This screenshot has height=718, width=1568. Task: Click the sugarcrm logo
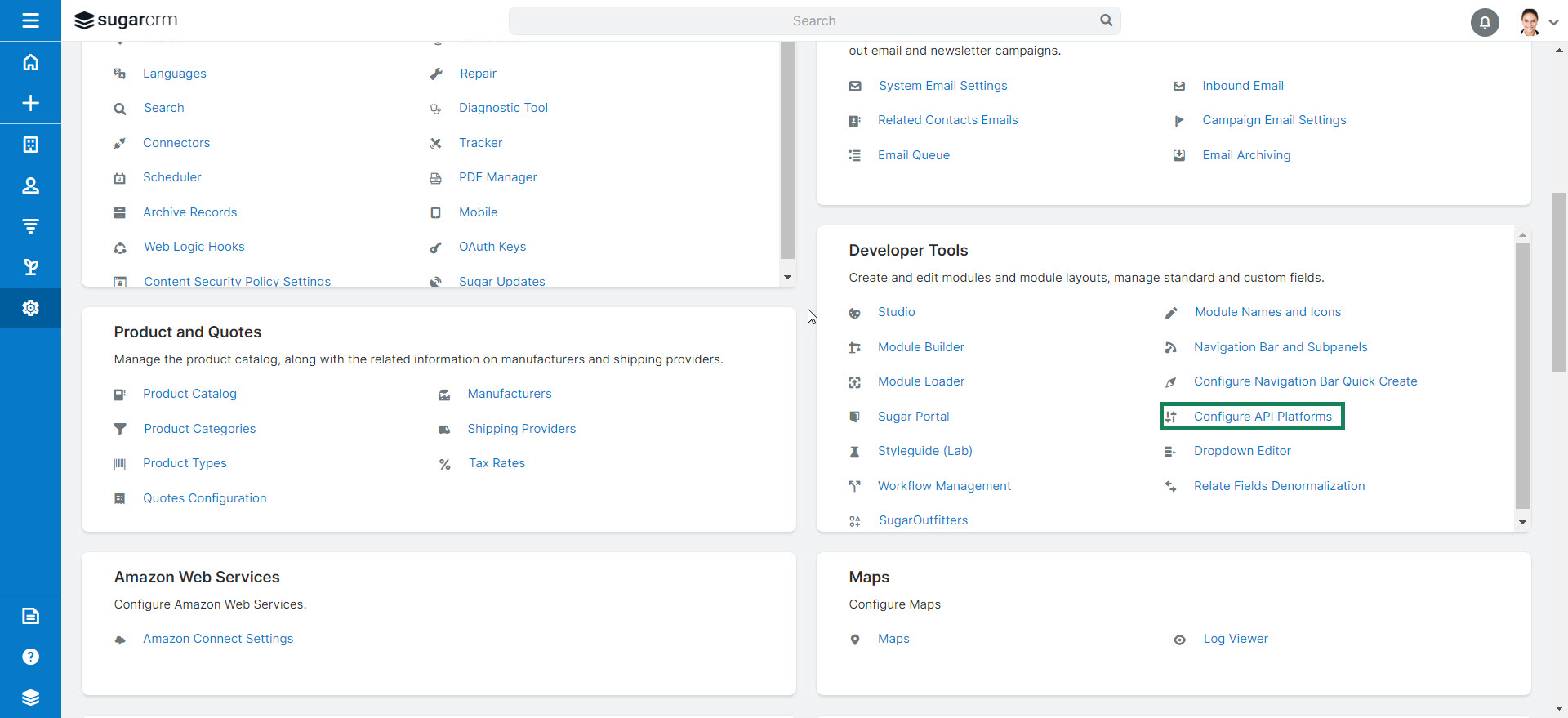click(x=126, y=20)
